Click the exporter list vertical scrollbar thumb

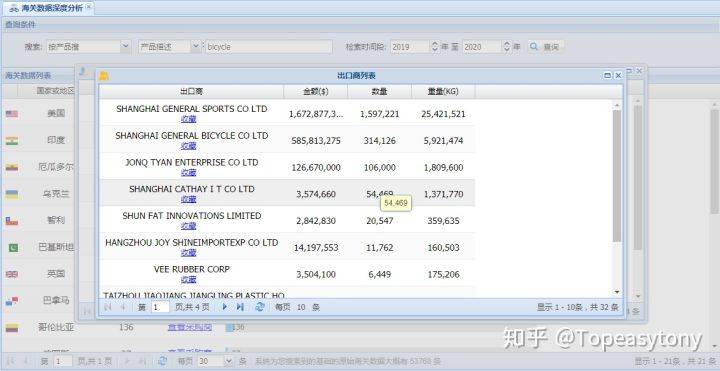617,175
